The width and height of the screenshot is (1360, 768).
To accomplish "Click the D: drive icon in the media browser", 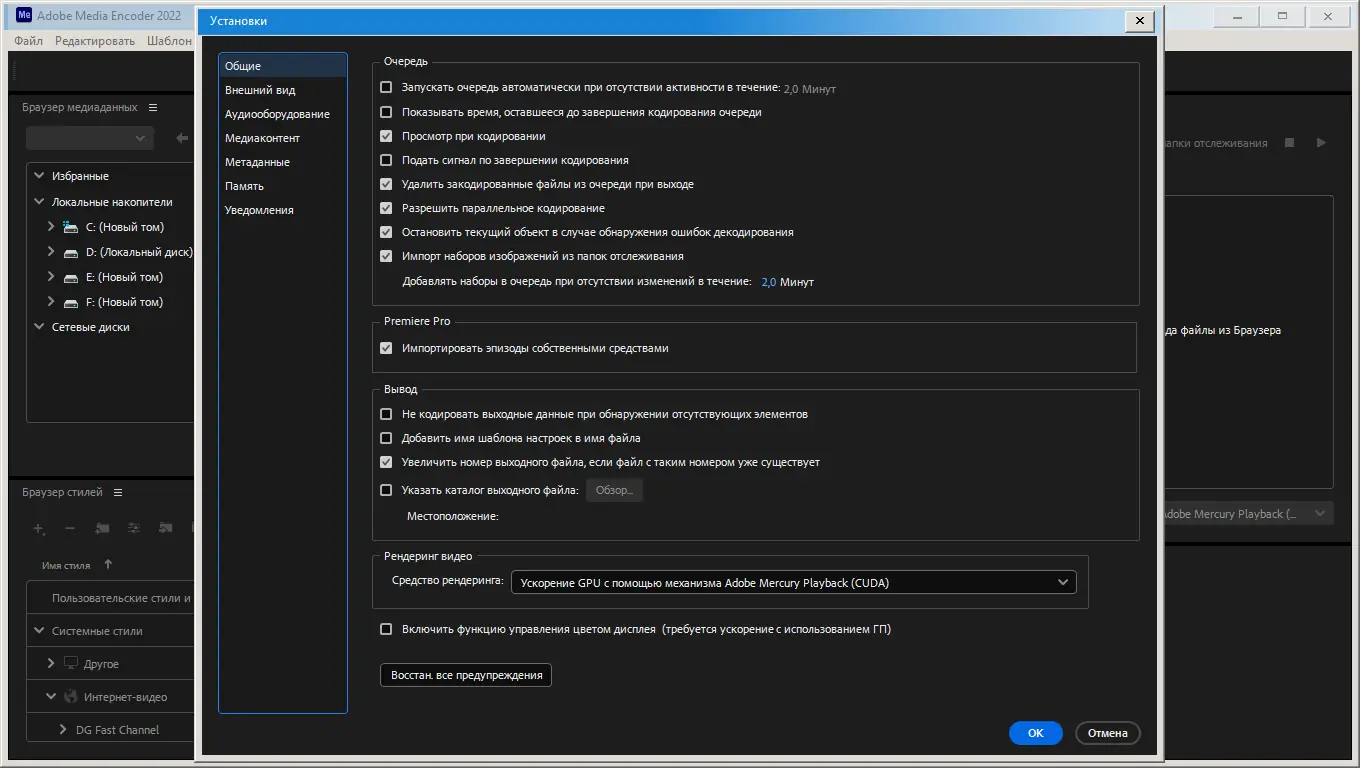I will tap(70, 252).
